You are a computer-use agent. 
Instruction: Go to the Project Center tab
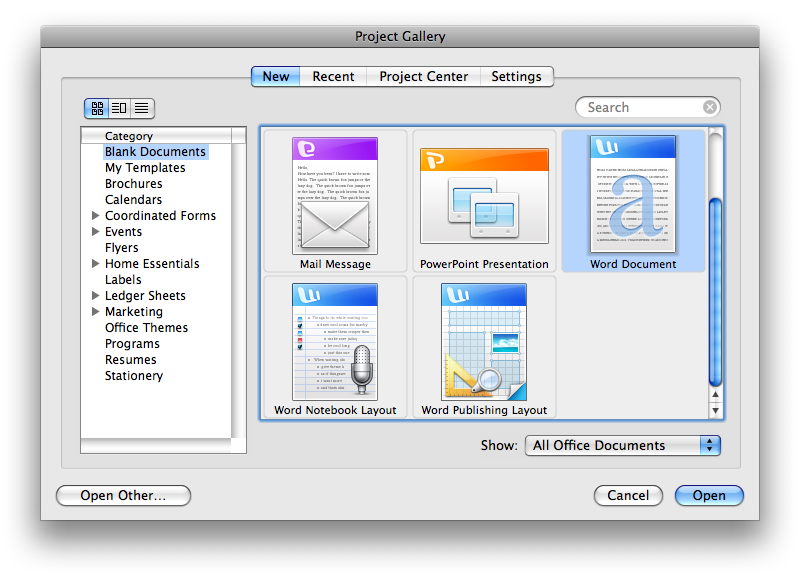(422, 76)
